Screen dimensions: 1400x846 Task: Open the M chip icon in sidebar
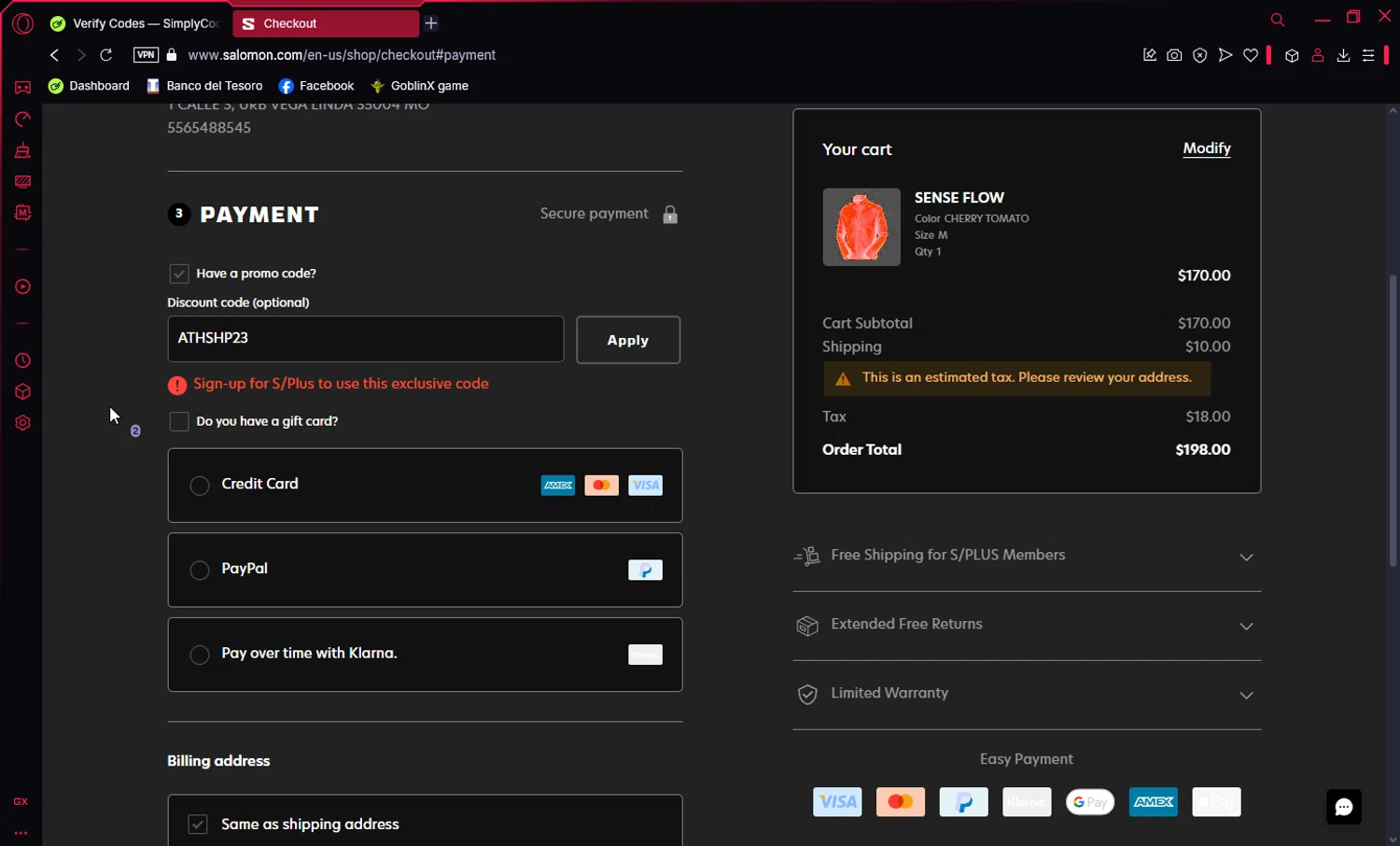pyautogui.click(x=22, y=213)
